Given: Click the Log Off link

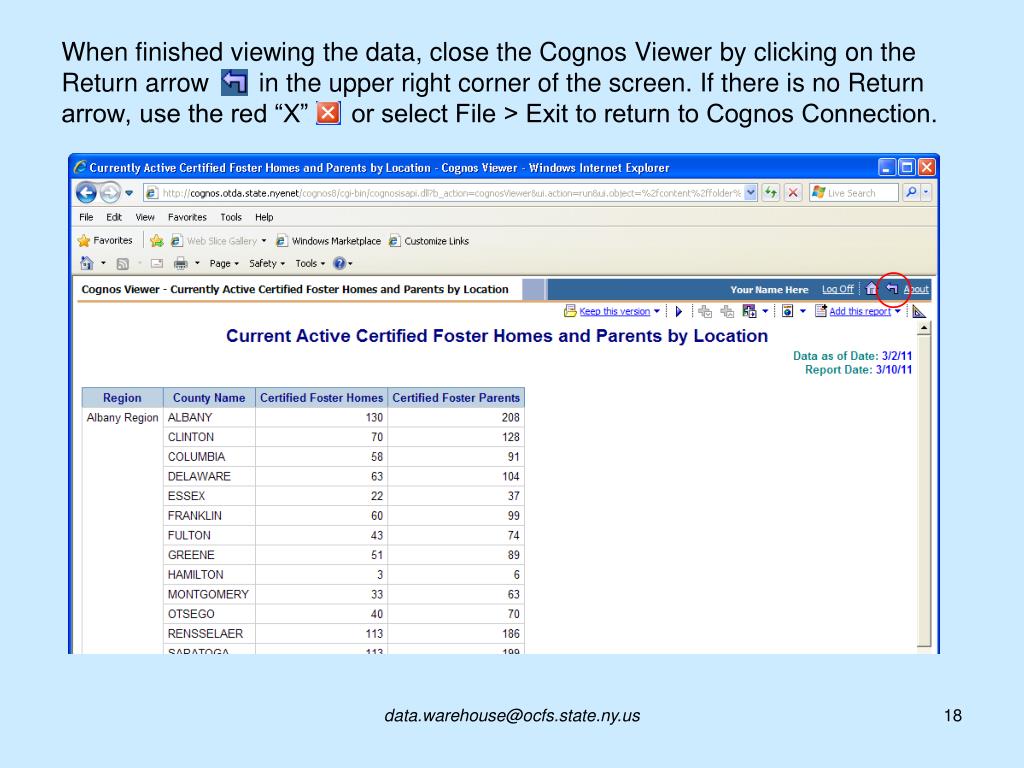Looking at the screenshot, I should click(x=838, y=289).
